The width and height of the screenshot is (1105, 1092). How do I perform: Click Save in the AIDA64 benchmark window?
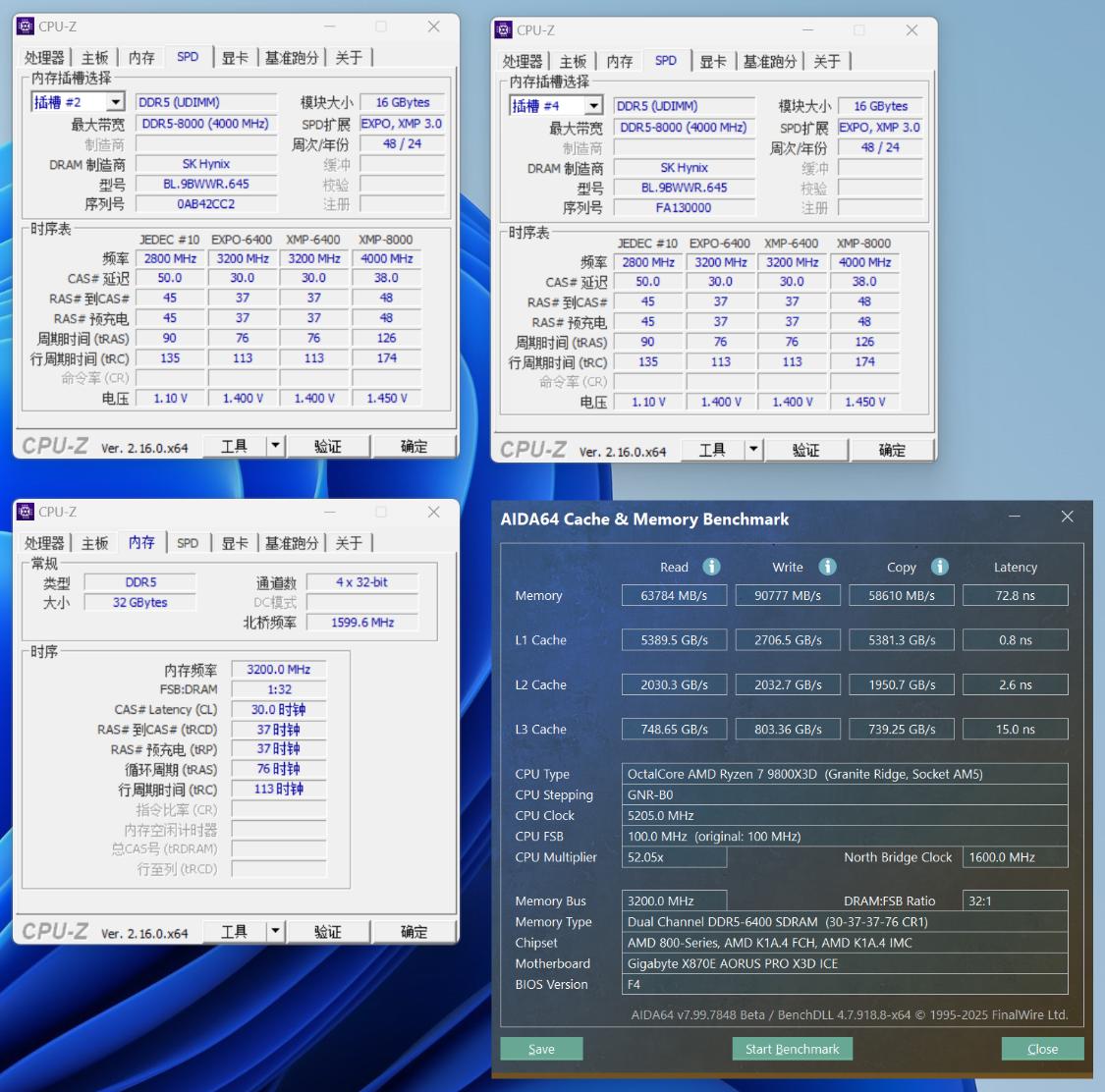tap(541, 1048)
